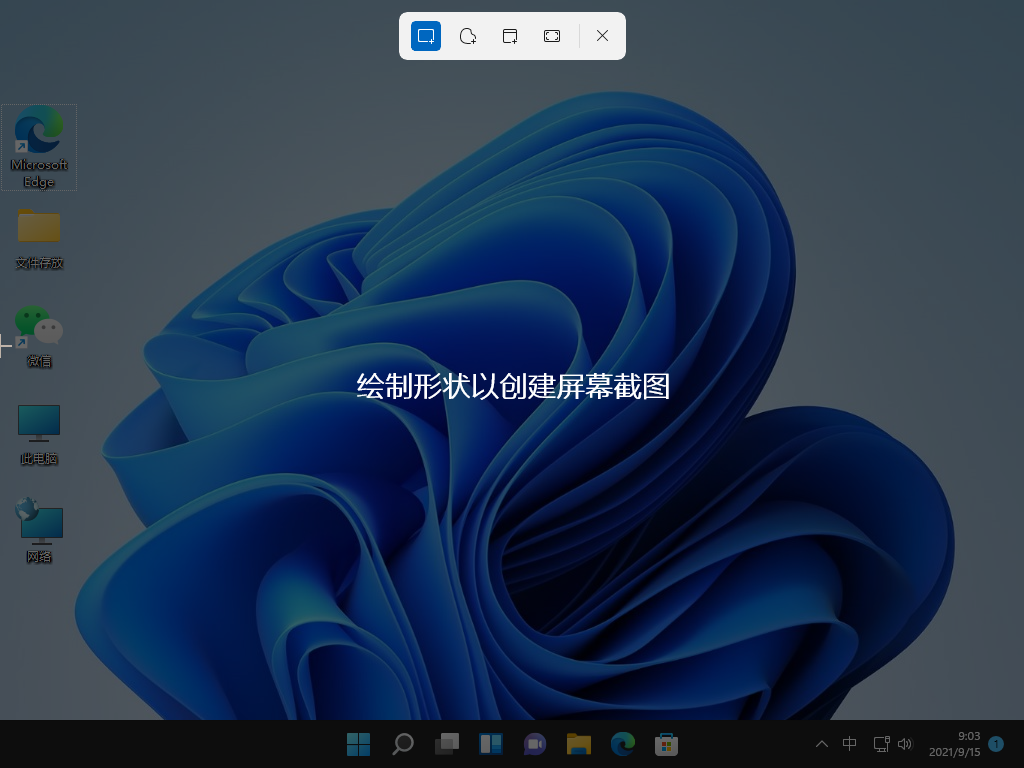Screen dimensions: 1024x768
Task: Open File Explorer from the taskbar
Action: (578, 744)
